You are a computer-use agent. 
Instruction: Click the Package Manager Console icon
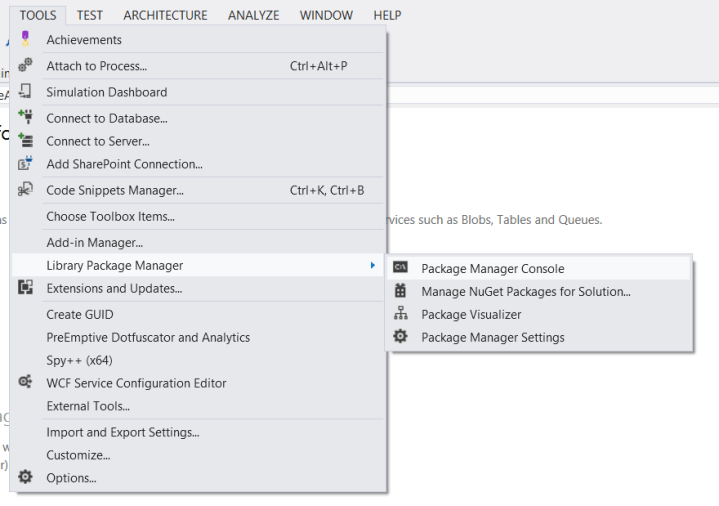(x=400, y=268)
